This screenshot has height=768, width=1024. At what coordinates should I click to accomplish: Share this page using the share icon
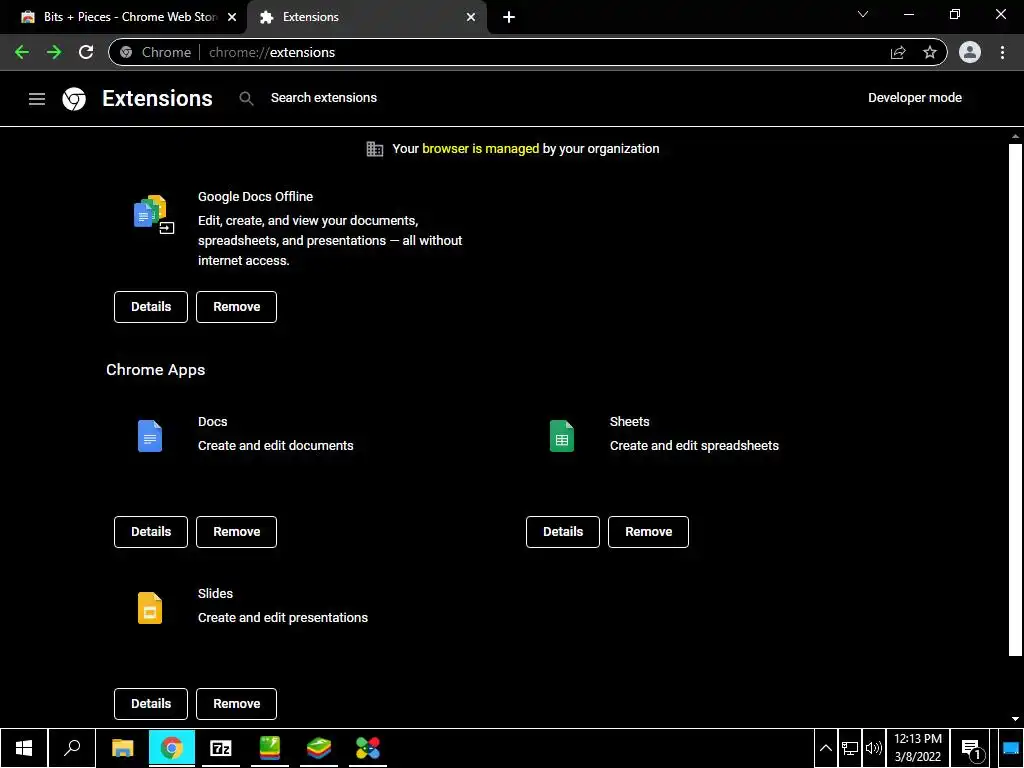click(x=898, y=52)
